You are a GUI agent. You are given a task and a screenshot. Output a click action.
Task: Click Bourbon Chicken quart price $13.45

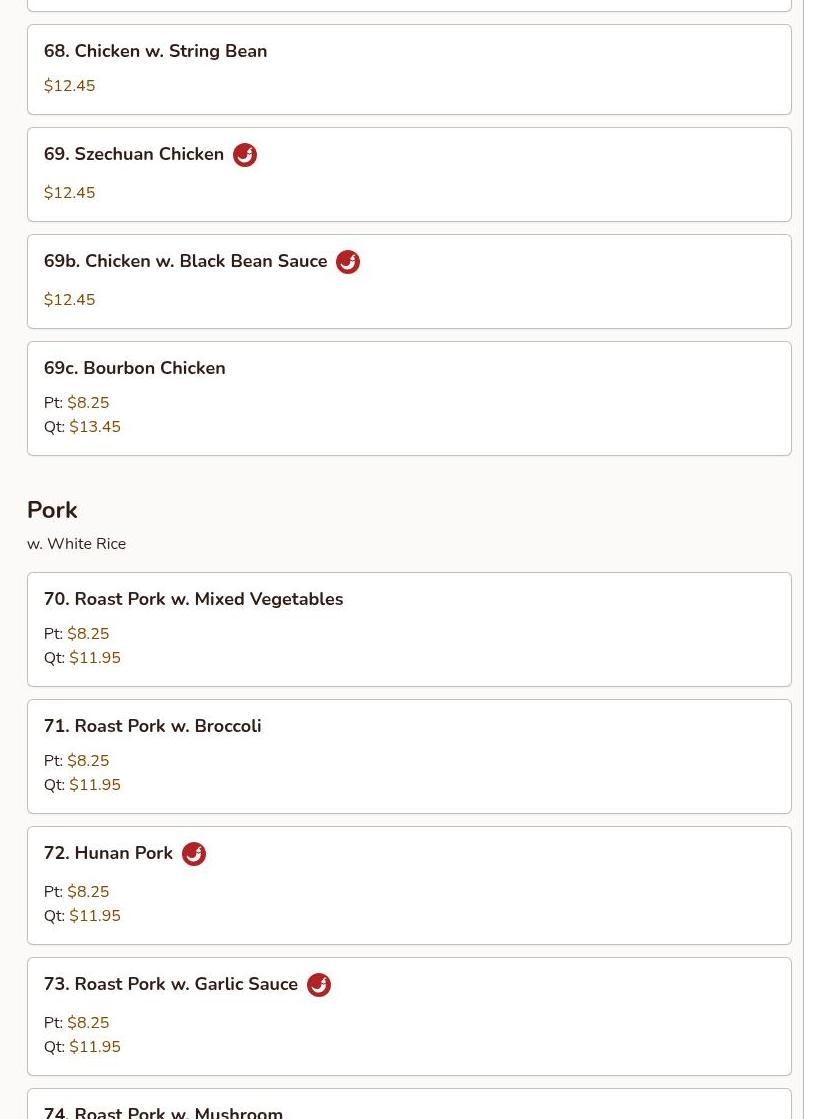(95, 427)
